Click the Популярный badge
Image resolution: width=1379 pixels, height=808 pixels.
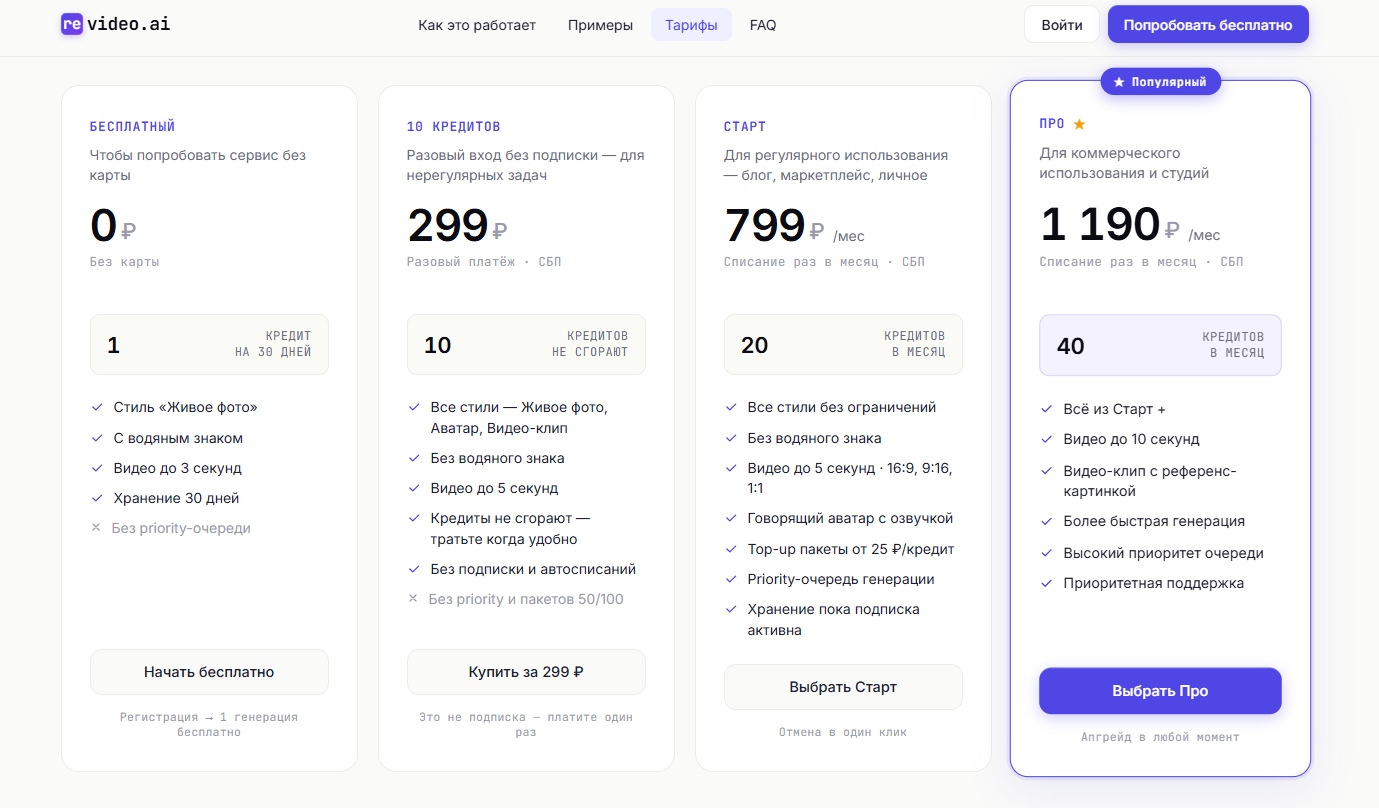click(1161, 82)
